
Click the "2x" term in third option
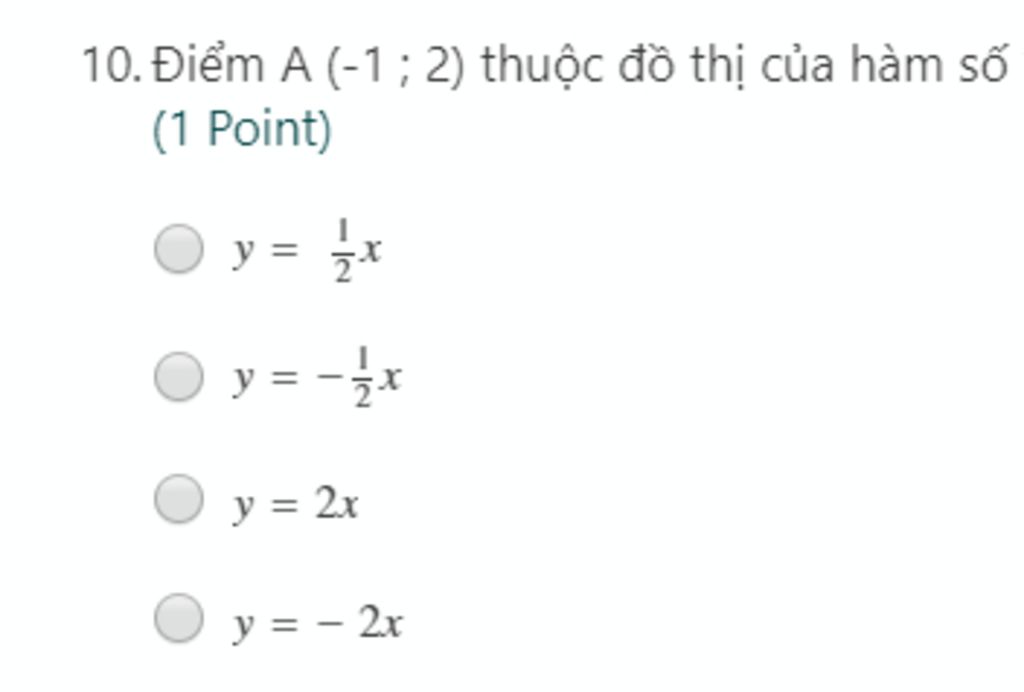click(x=337, y=506)
